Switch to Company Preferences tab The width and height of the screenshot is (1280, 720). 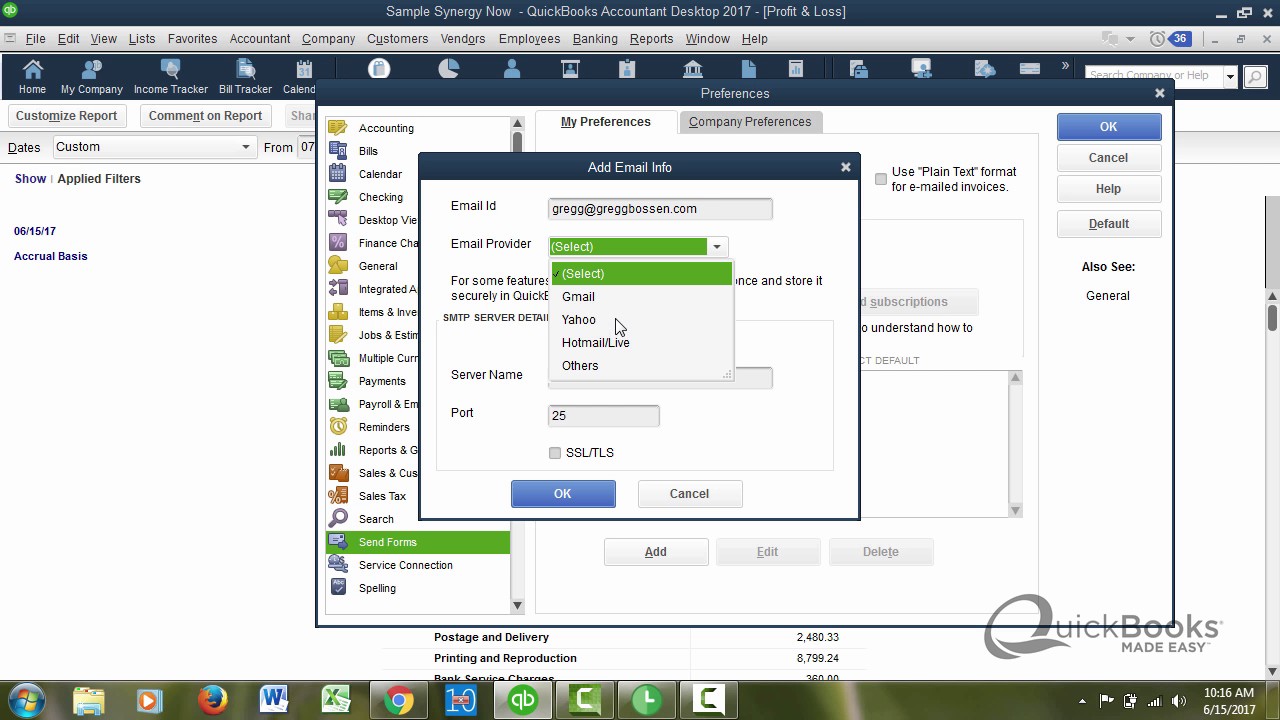(750, 122)
